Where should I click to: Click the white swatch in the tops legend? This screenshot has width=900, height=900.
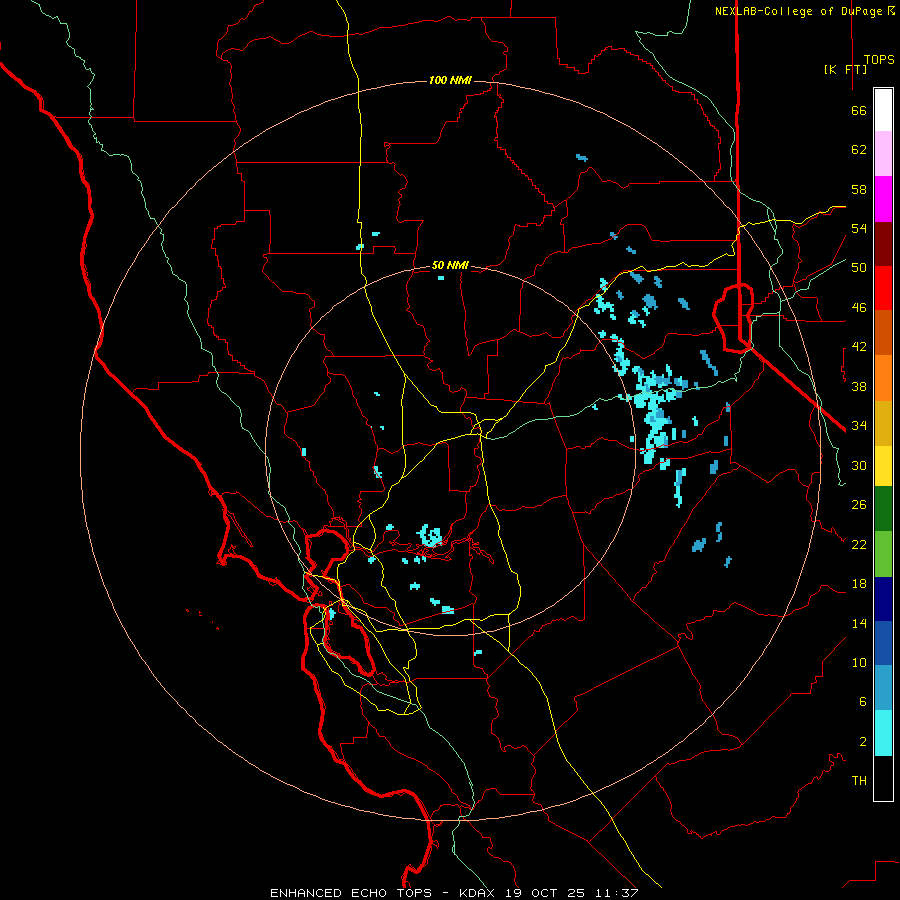coord(883,110)
